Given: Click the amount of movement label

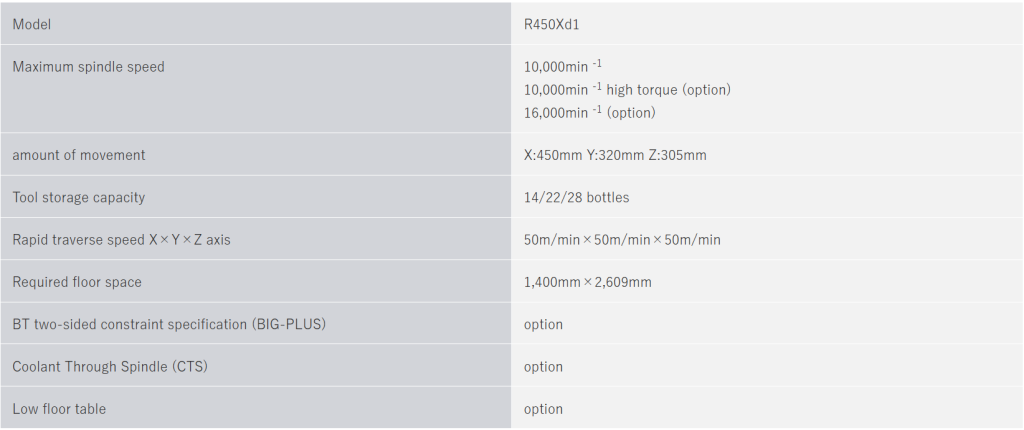Looking at the screenshot, I should (79, 155).
